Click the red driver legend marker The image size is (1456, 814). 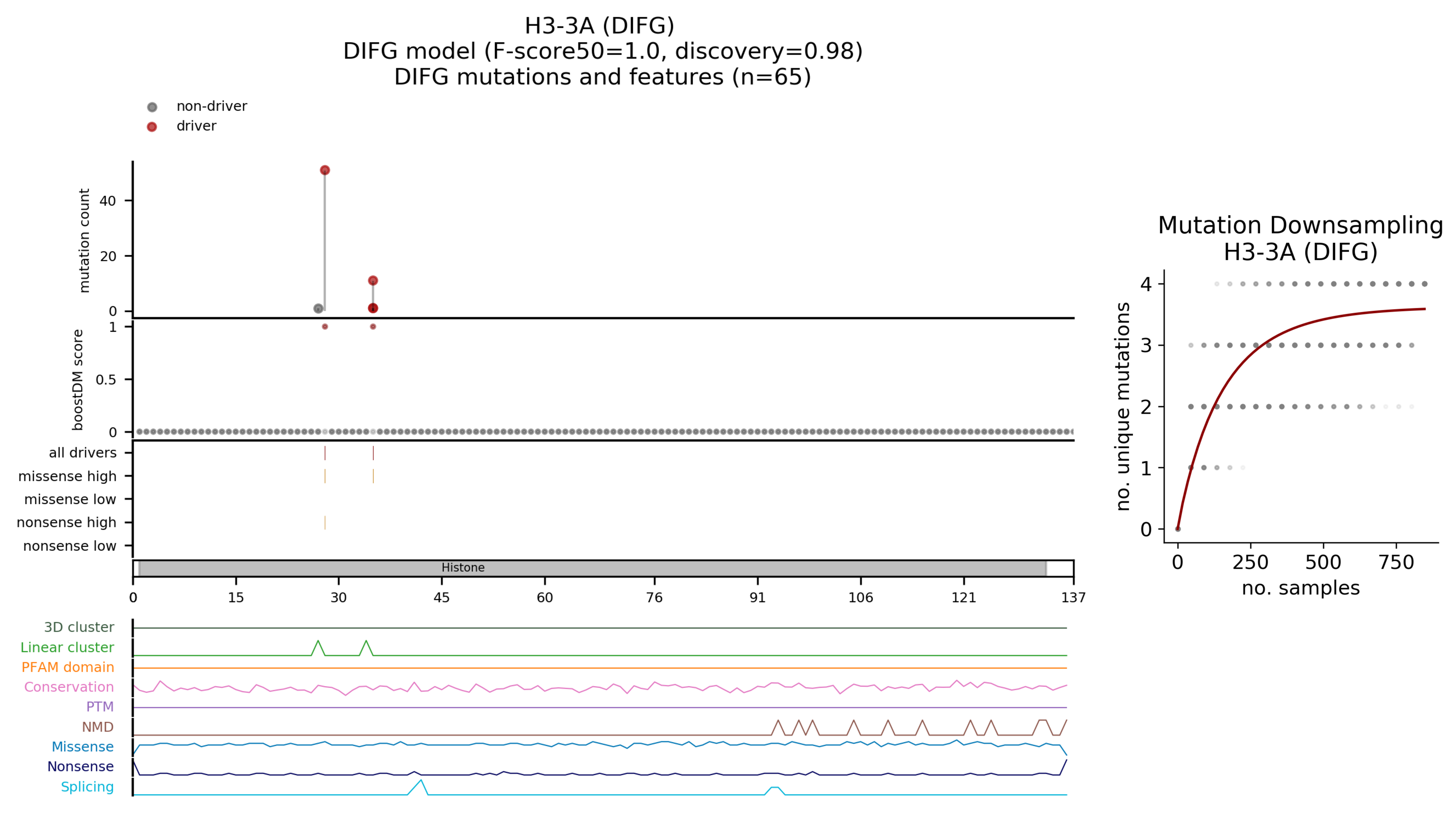pyautogui.click(x=152, y=127)
